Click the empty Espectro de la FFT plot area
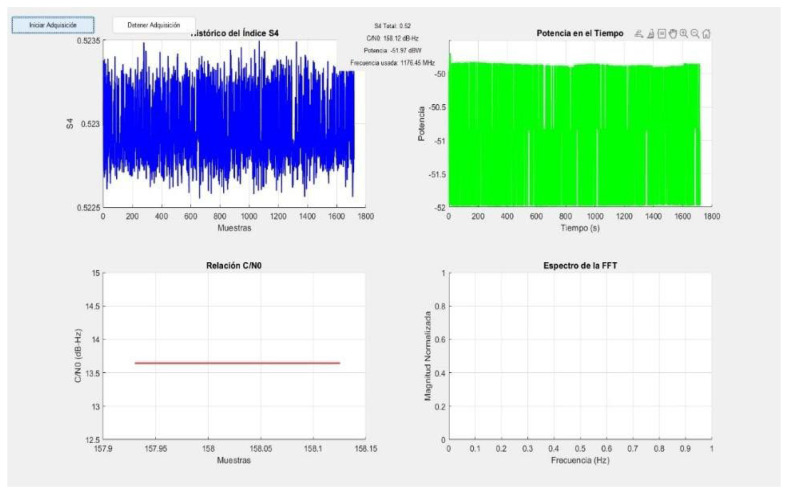Viewport: 788px width, 493px height. pos(580,356)
